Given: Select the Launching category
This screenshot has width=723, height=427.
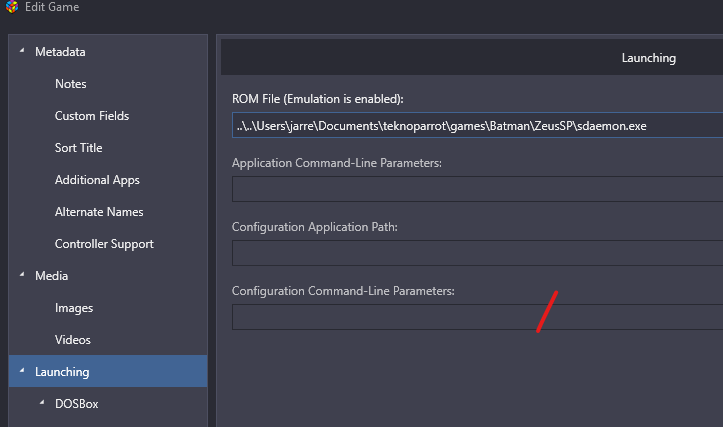Looking at the screenshot, I should point(108,371).
